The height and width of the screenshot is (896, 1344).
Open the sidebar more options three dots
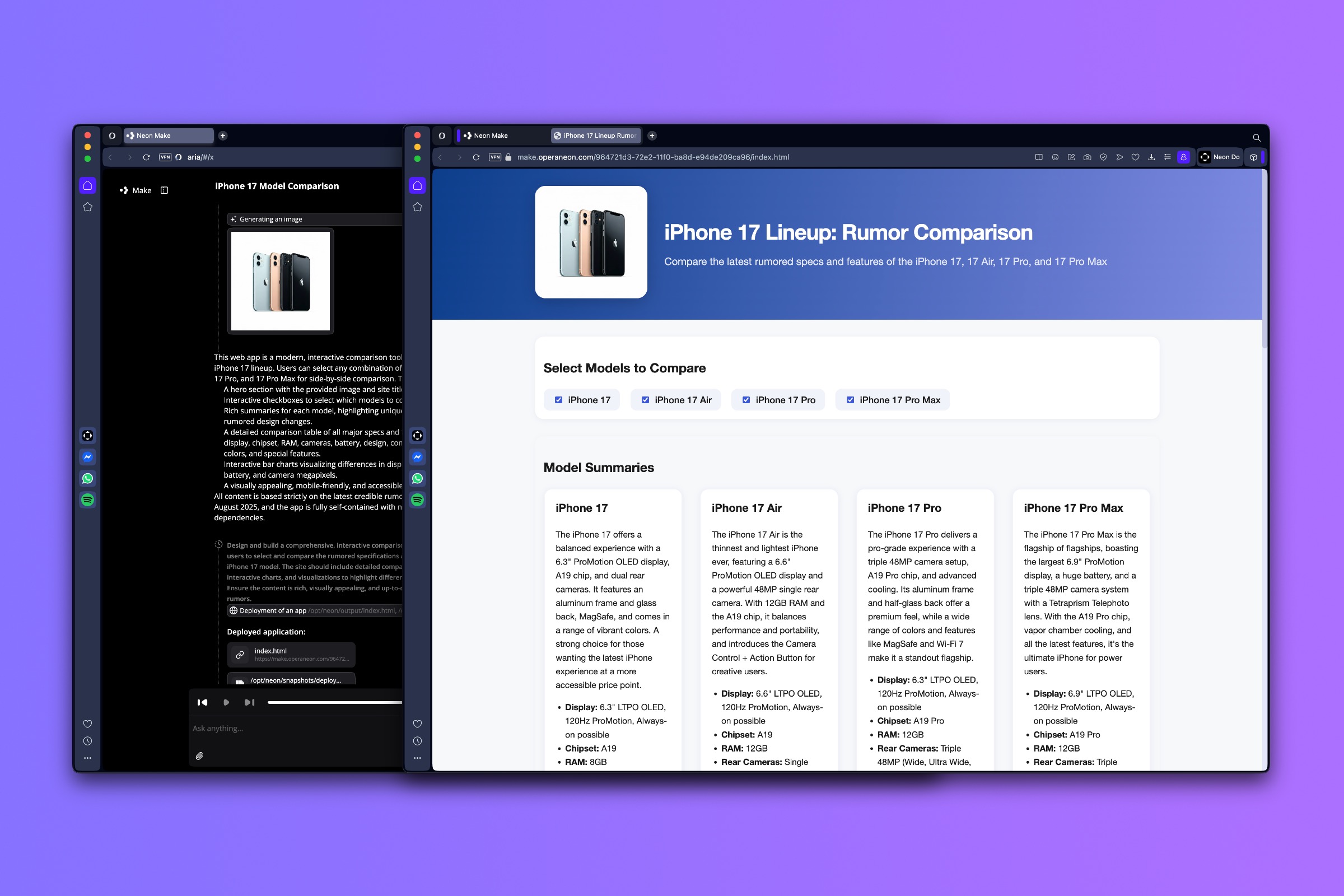pos(87,758)
